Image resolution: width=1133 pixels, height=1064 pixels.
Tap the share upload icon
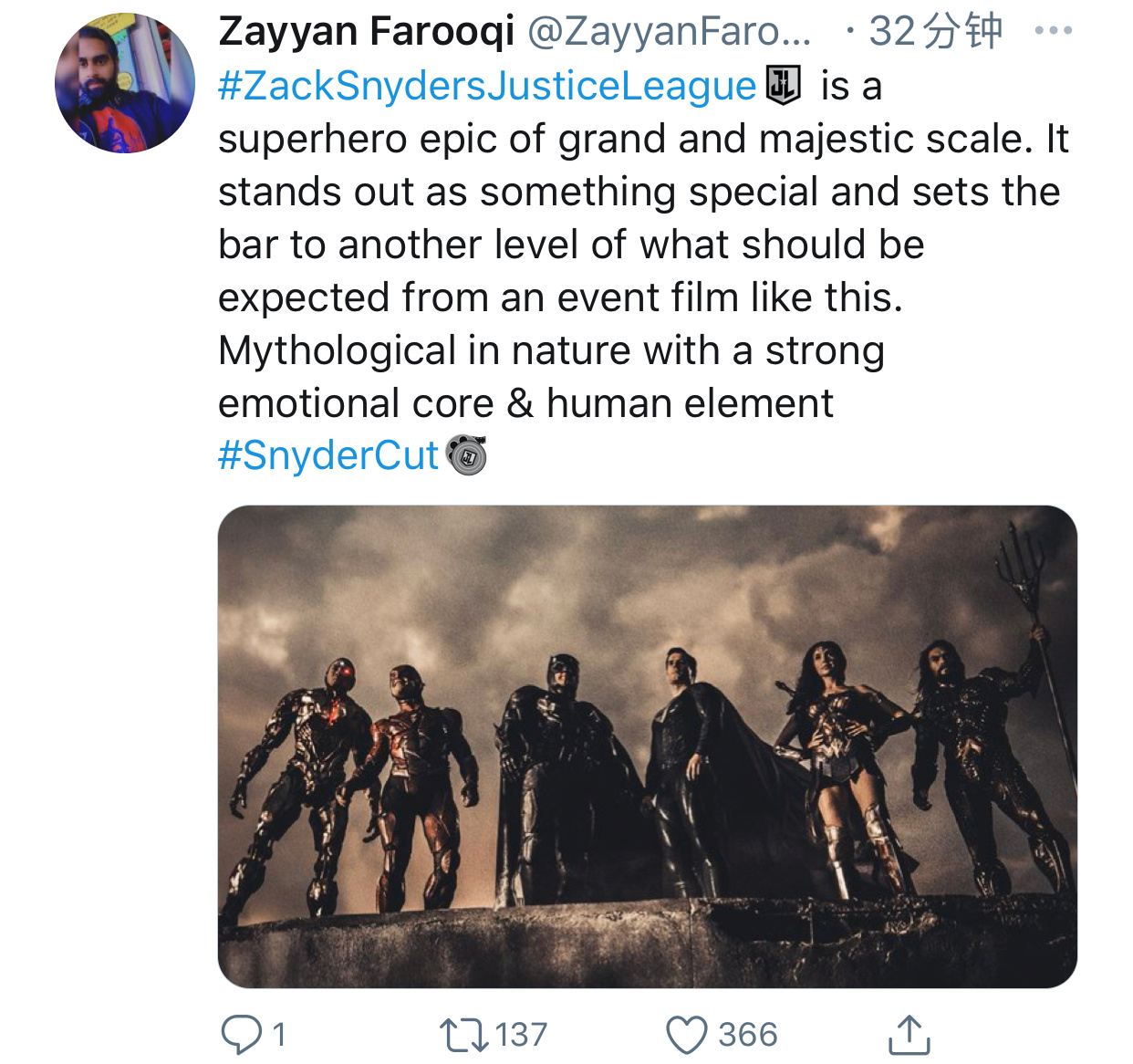click(x=909, y=1035)
